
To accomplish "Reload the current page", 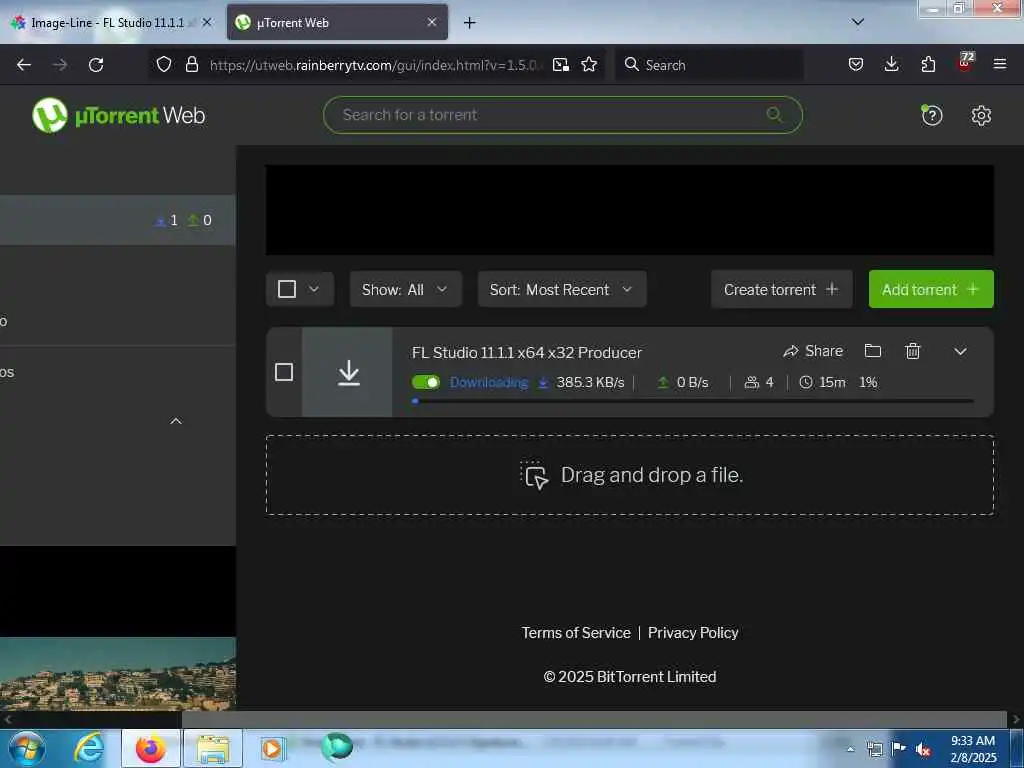I will [x=96, y=65].
